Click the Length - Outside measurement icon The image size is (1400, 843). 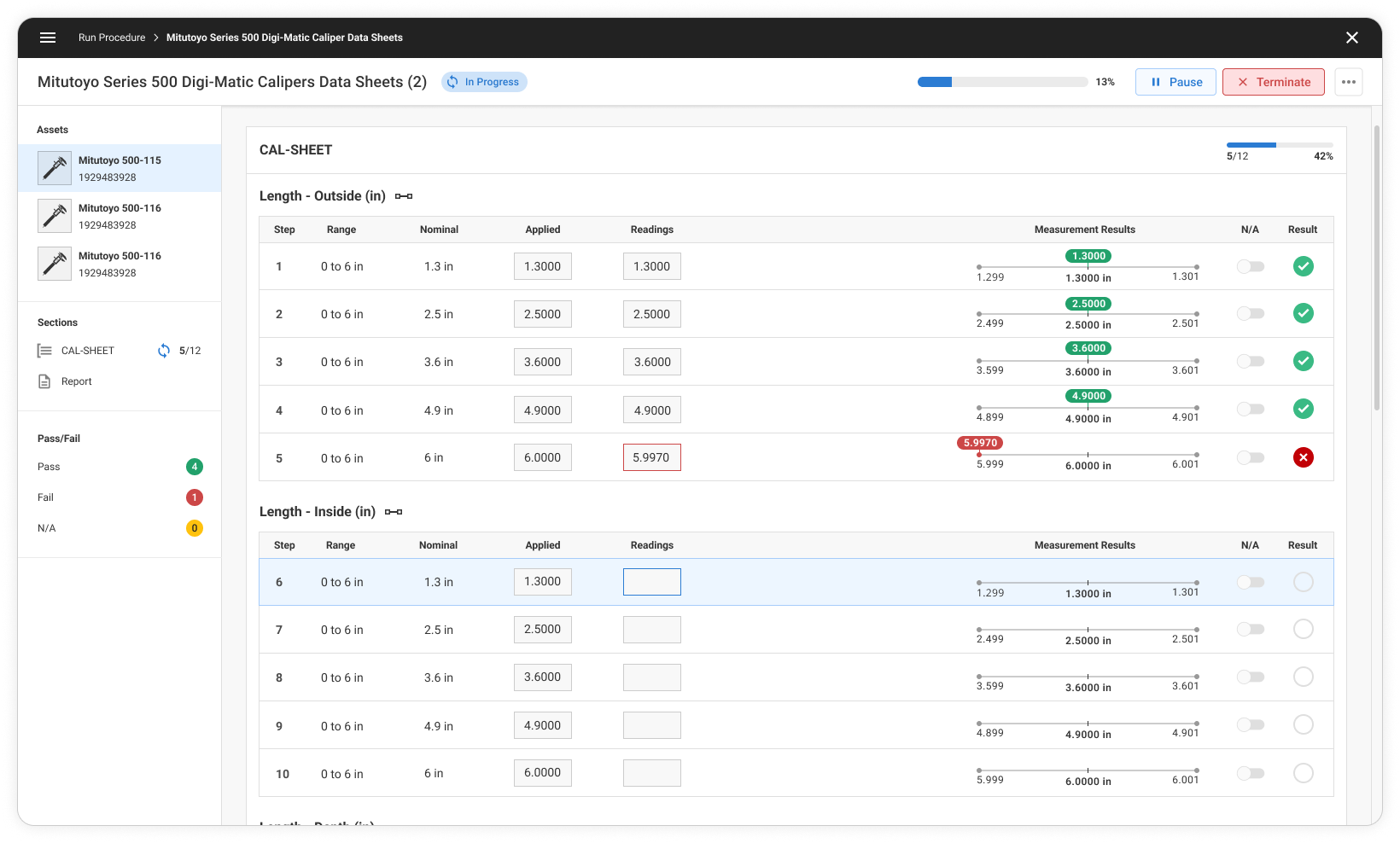click(x=404, y=196)
